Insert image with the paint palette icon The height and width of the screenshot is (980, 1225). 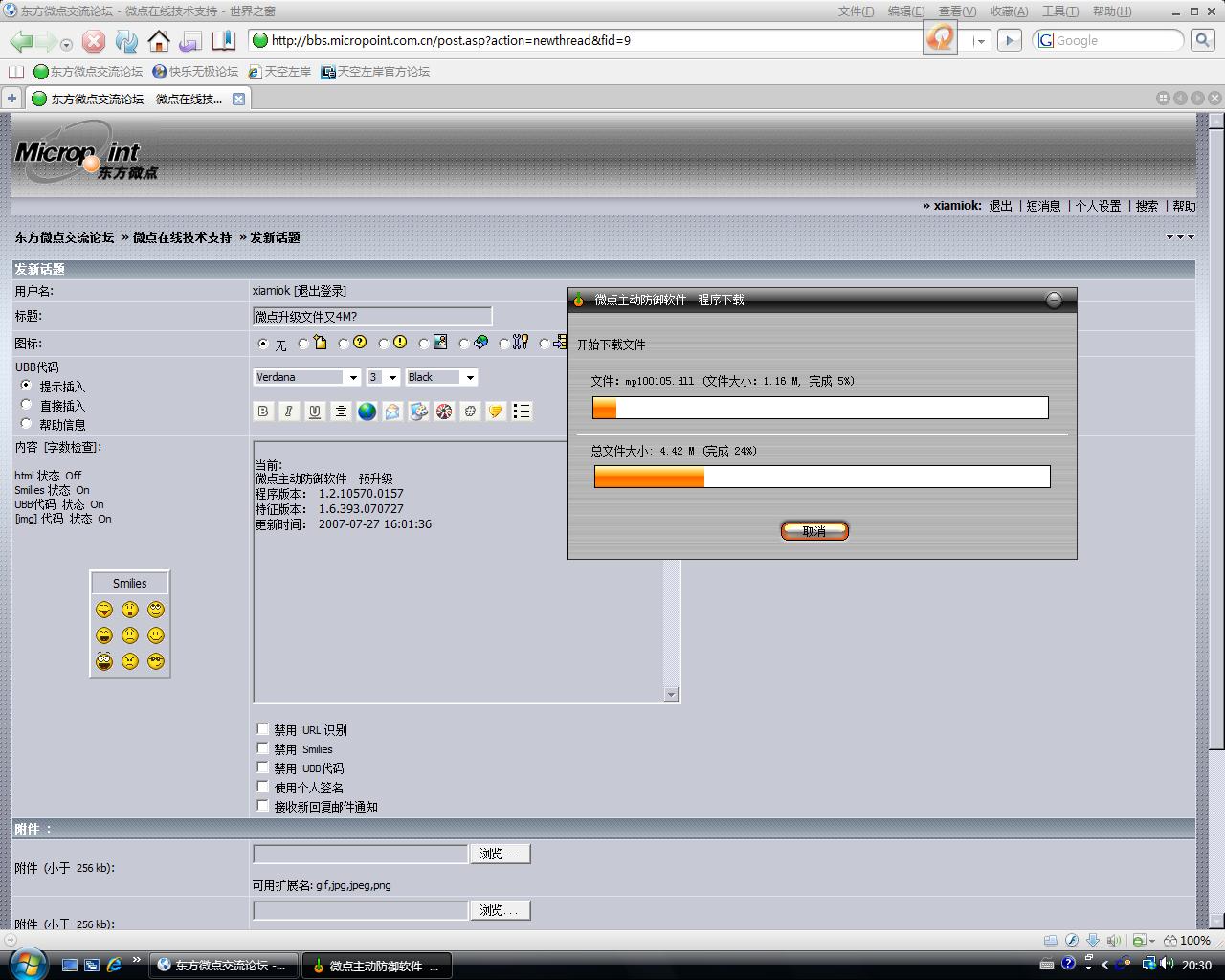(x=418, y=411)
